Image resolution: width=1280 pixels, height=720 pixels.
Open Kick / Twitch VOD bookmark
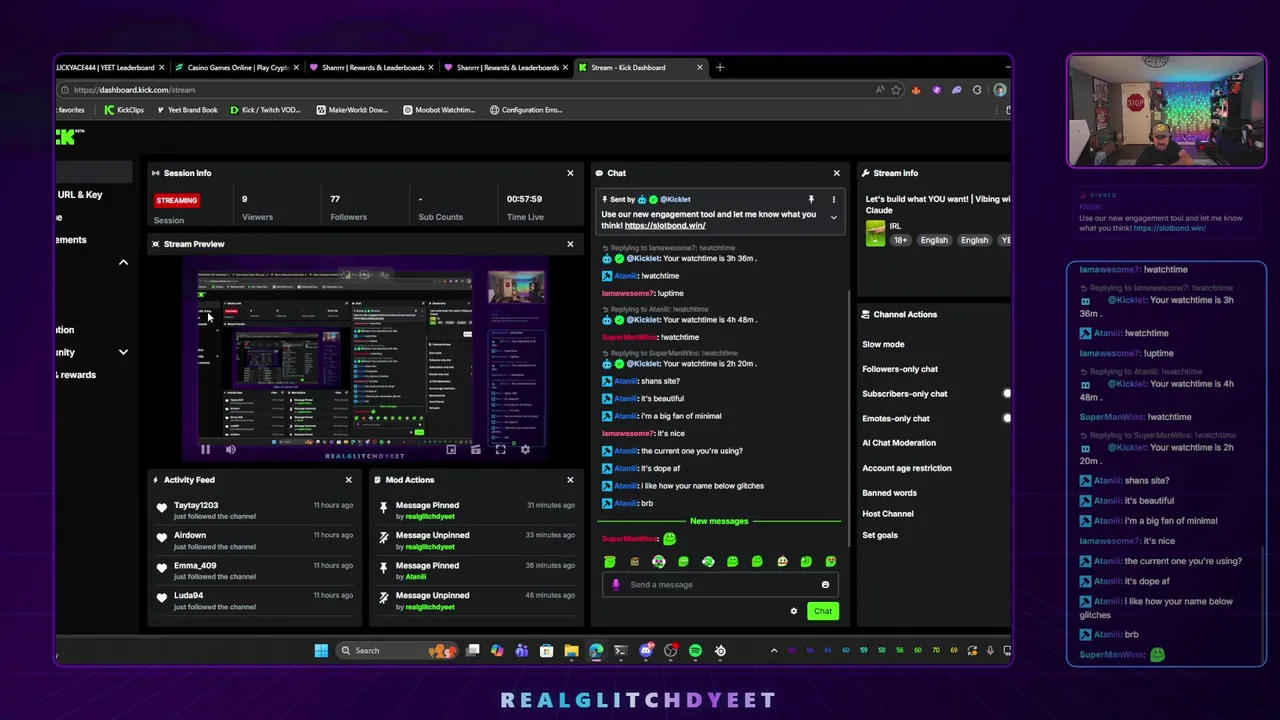coord(265,110)
